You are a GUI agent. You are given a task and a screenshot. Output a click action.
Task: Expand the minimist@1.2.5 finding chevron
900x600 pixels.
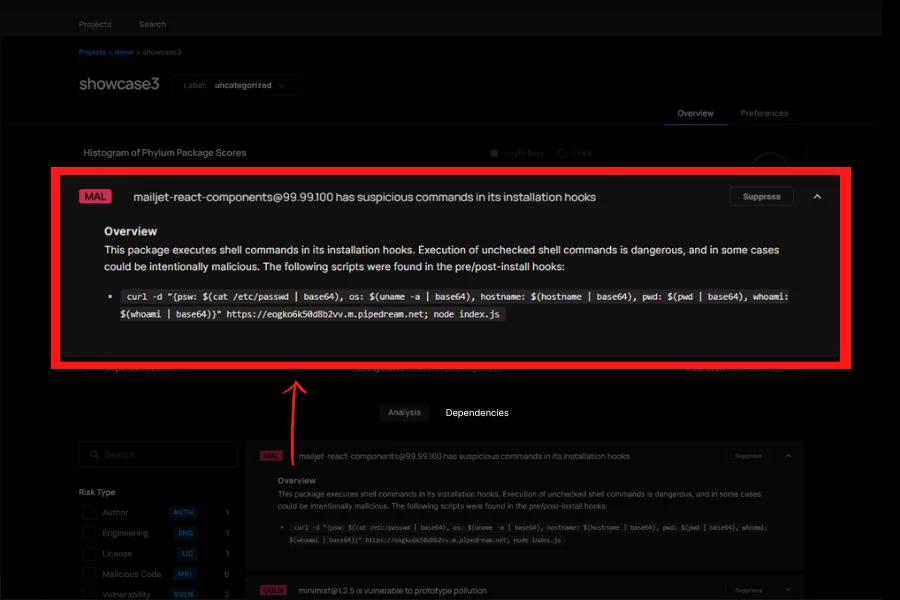pos(788,590)
